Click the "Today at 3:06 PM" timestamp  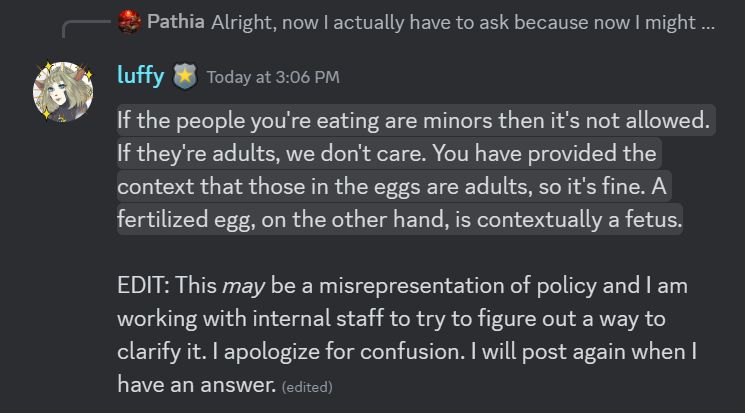coord(273,76)
